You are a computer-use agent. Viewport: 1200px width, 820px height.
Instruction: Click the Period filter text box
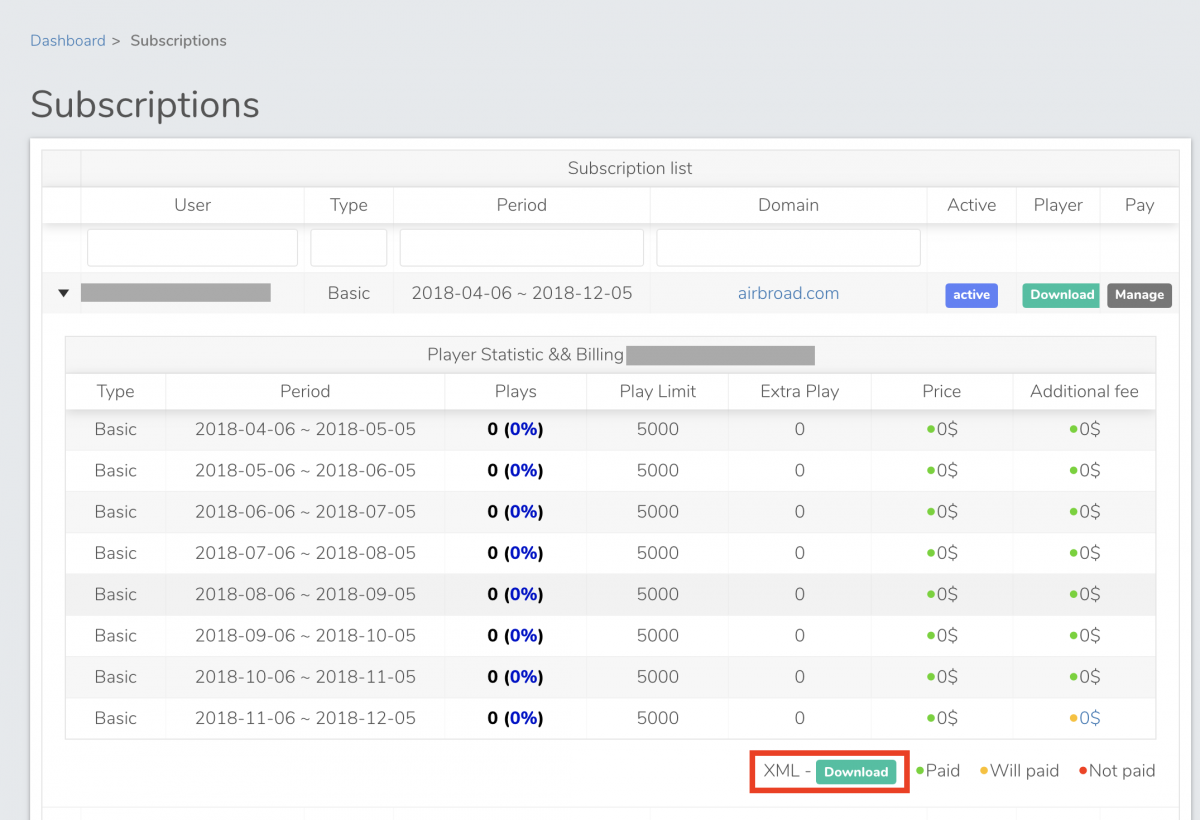tap(521, 248)
